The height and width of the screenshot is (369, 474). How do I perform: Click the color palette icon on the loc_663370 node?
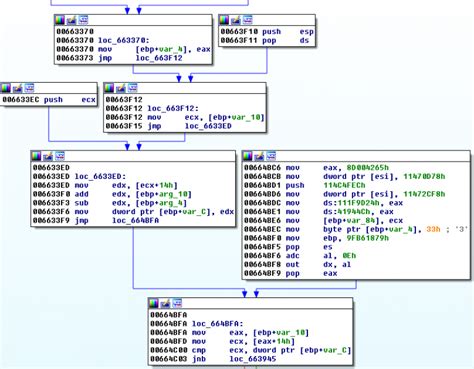(60, 20)
